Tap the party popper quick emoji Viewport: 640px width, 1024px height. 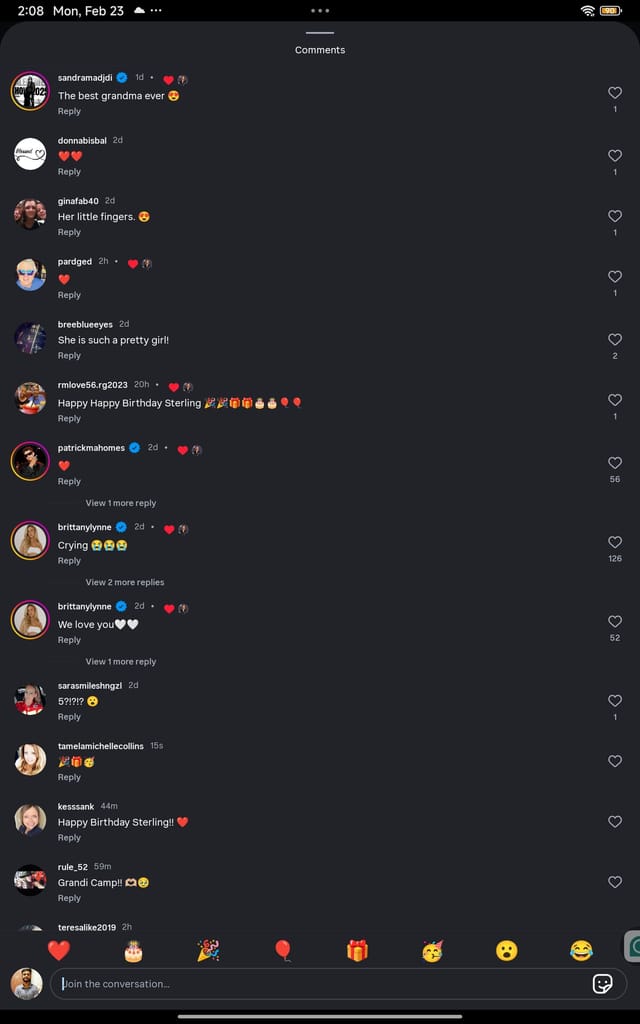208,950
